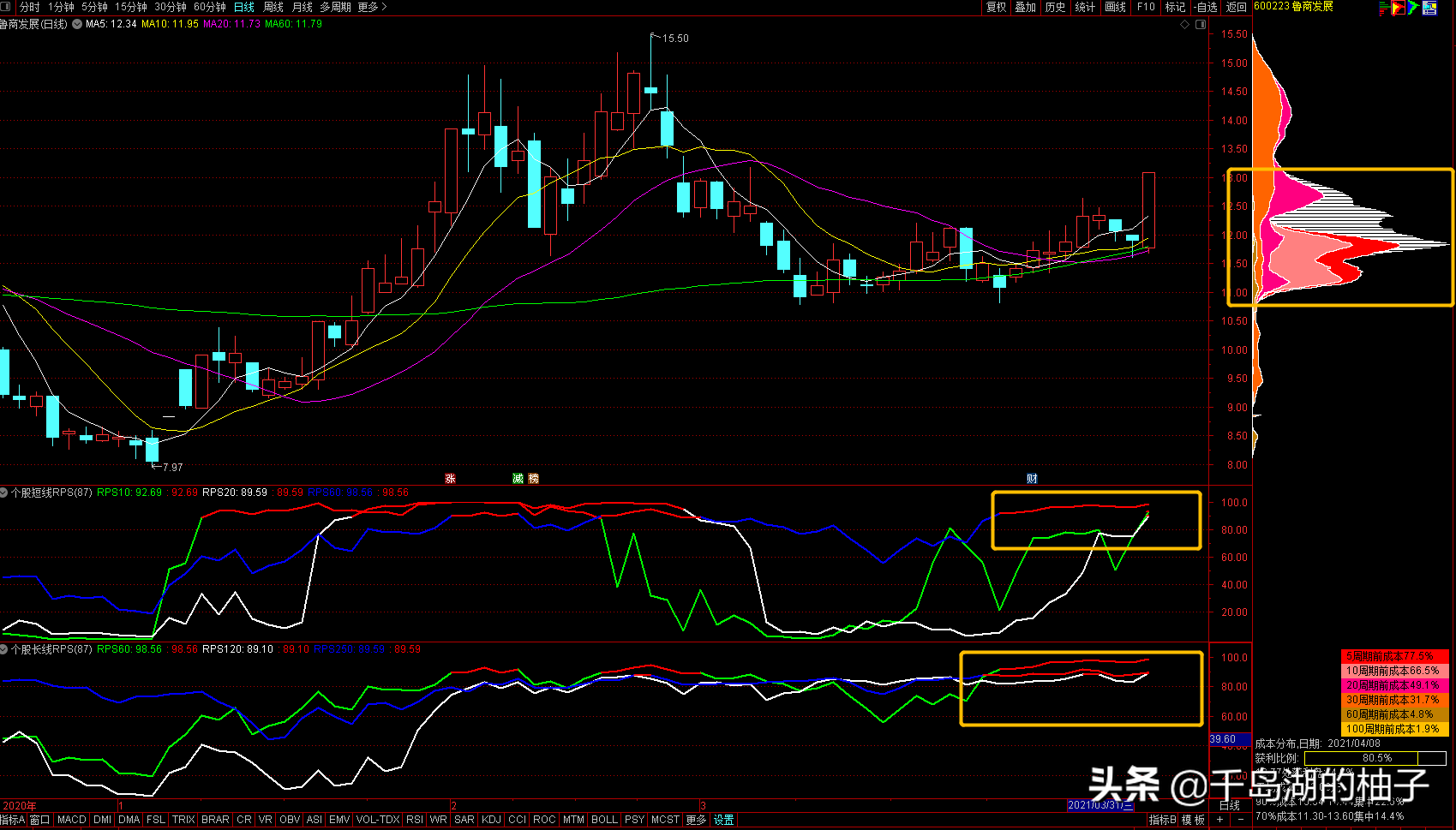This screenshot has height=830, width=1456.
Task: Select the 60分钟 timeframe tab
Action: [x=210, y=7]
